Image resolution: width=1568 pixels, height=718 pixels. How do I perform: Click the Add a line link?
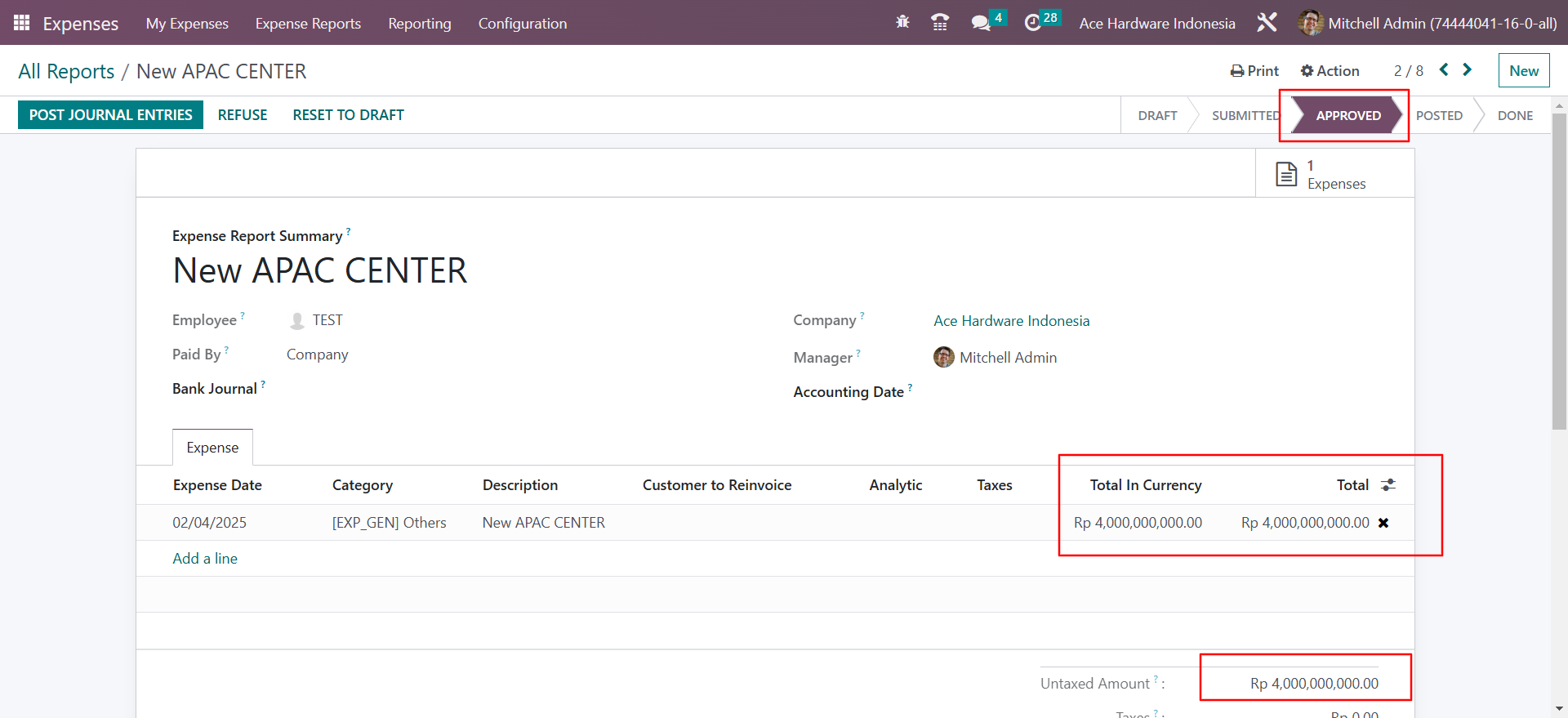pyautogui.click(x=205, y=559)
